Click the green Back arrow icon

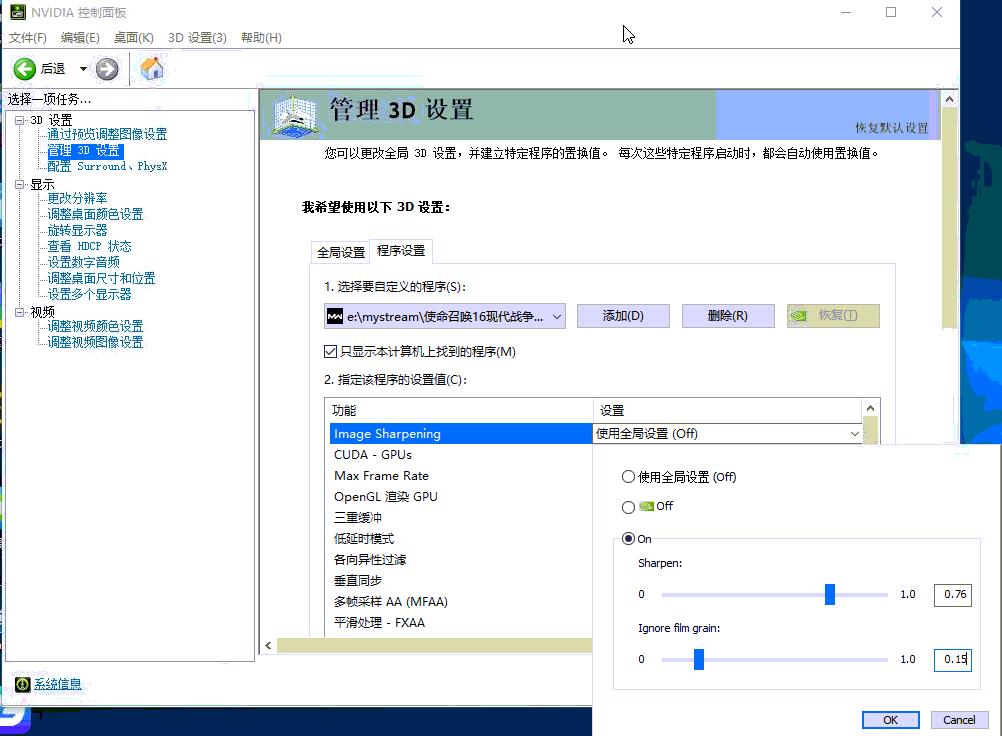(x=25, y=69)
